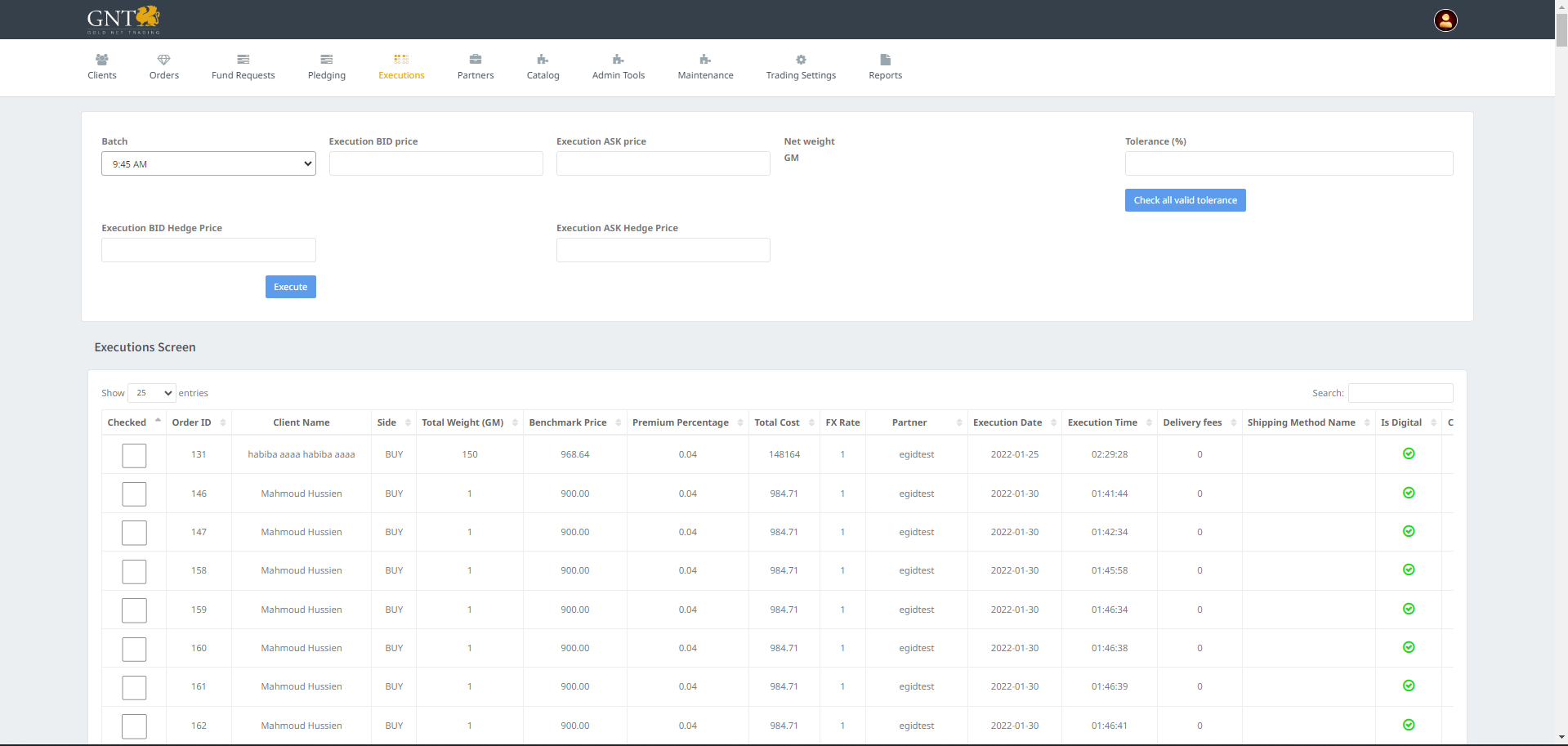Check the checkbox for order 131

(x=134, y=455)
